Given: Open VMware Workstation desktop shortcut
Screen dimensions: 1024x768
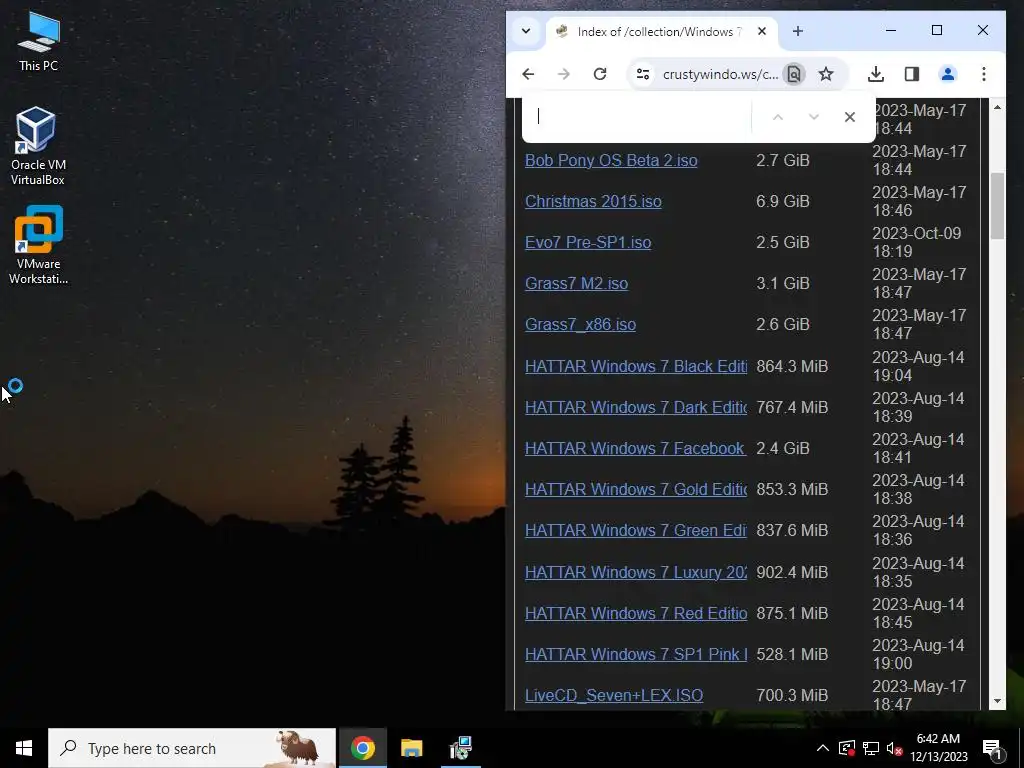Looking at the screenshot, I should (38, 246).
